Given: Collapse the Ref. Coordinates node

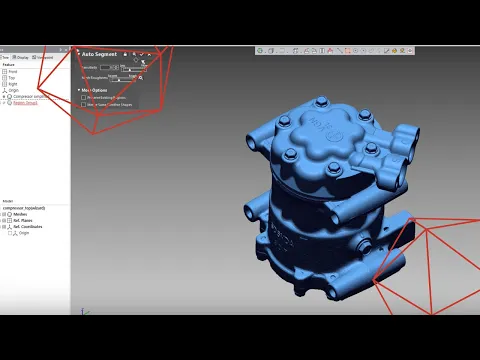Looking at the screenshot, I should (1, 227).
